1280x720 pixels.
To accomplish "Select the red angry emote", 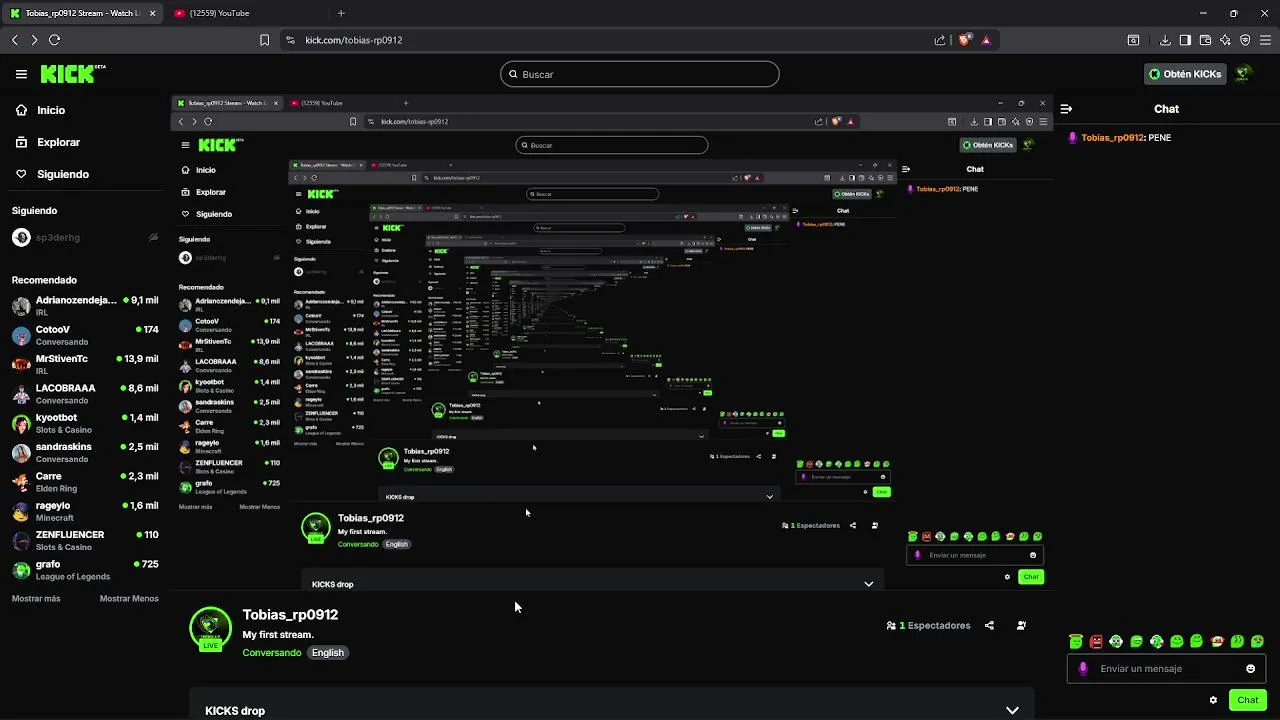I will coord(1096,641).
